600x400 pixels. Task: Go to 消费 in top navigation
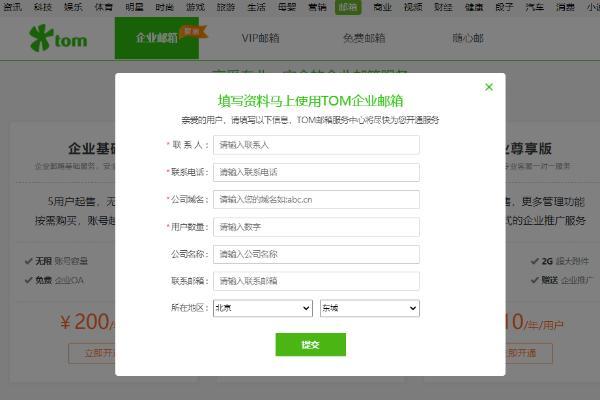tap(565, 7)
